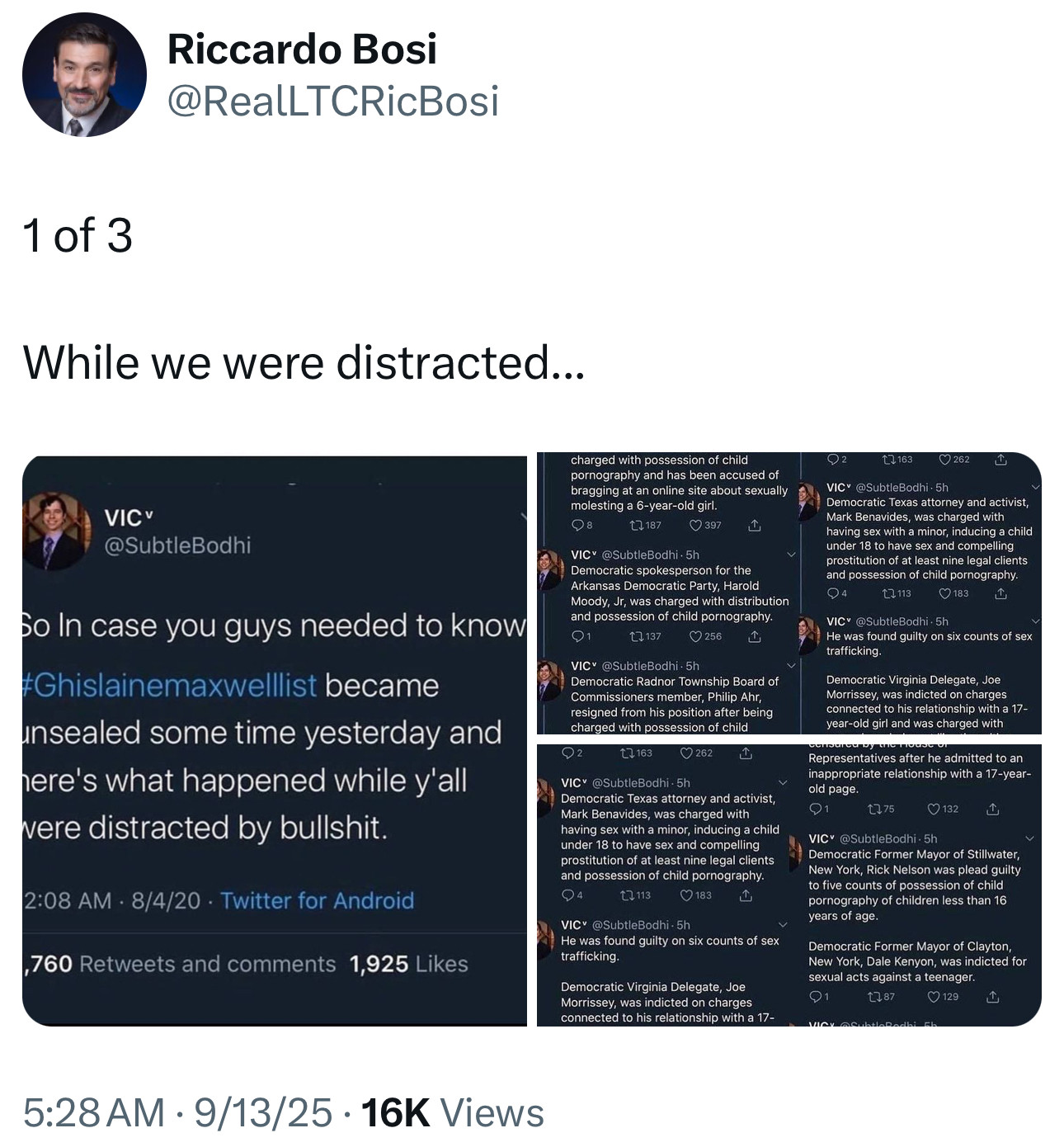Expand chevron menu on Philip Ahr tweet
The image size is (1064, 1147).
(x=791, y=666)
